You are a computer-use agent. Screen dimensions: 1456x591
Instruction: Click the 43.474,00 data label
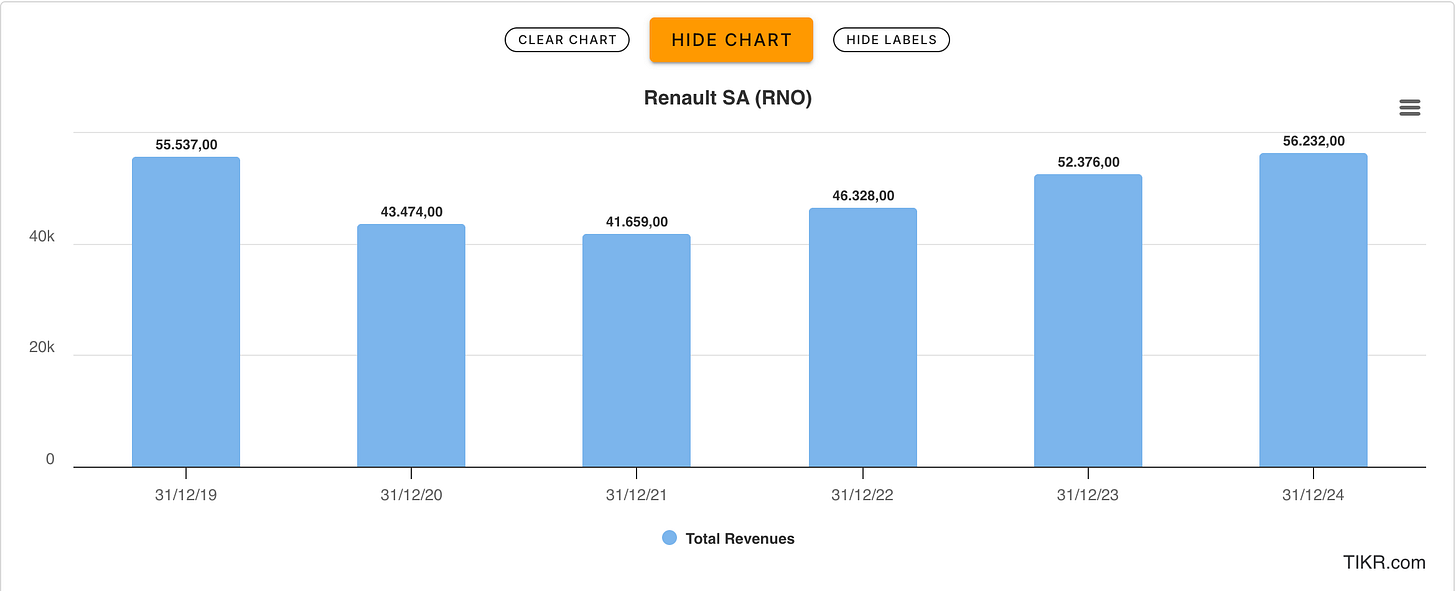(x=411, y=212)
